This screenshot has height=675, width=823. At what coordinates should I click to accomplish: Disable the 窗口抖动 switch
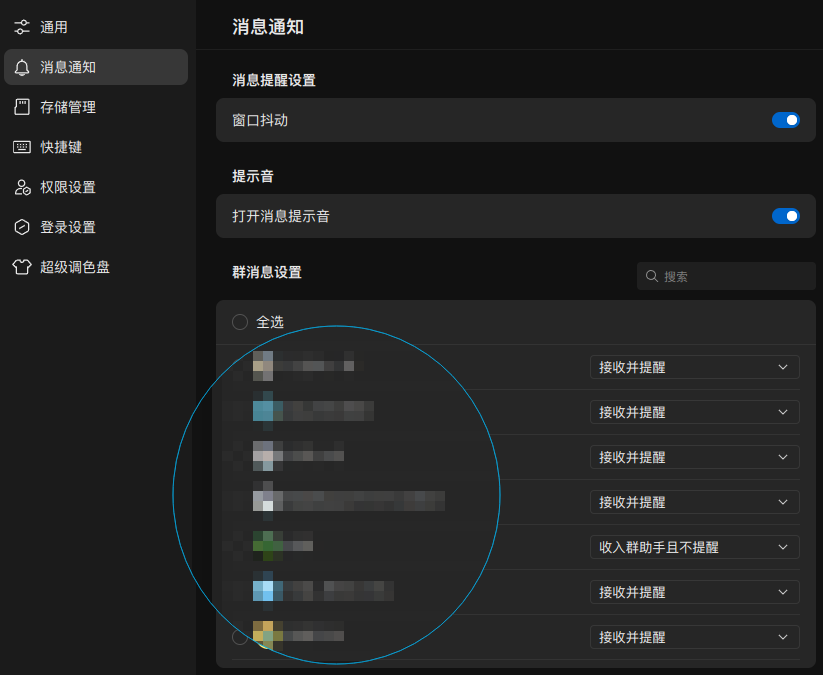pyautogui.click(x=785, y=120)
